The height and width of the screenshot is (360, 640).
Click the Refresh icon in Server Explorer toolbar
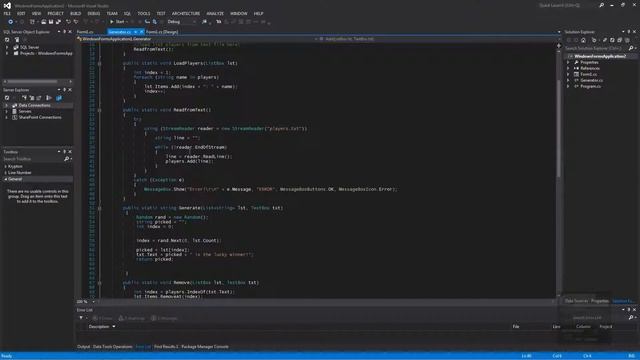point(7,98)
